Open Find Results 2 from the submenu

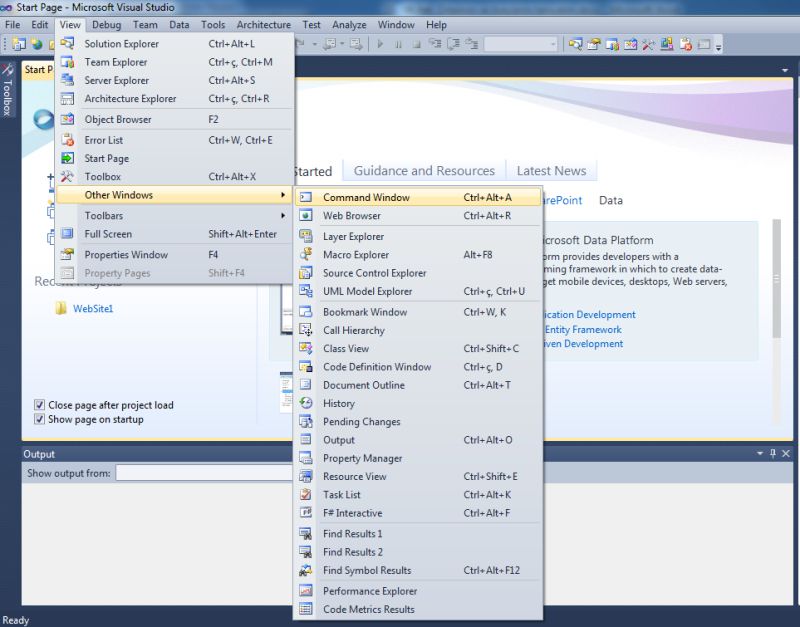coord(418,552)
